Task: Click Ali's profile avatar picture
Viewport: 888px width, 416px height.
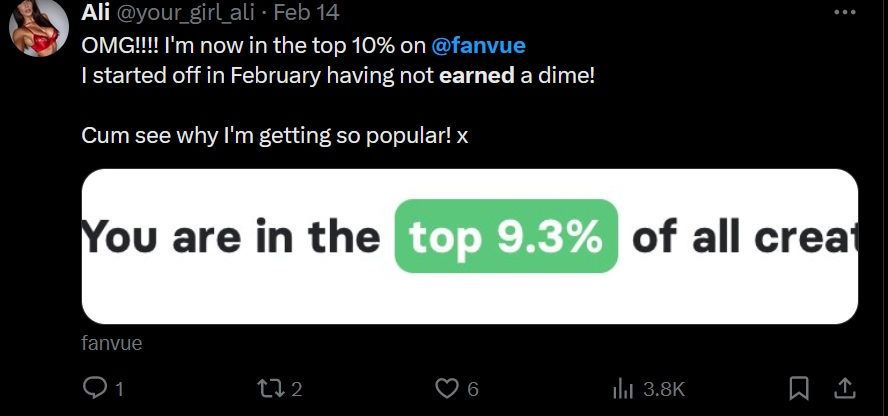Action: coord(38,27)
